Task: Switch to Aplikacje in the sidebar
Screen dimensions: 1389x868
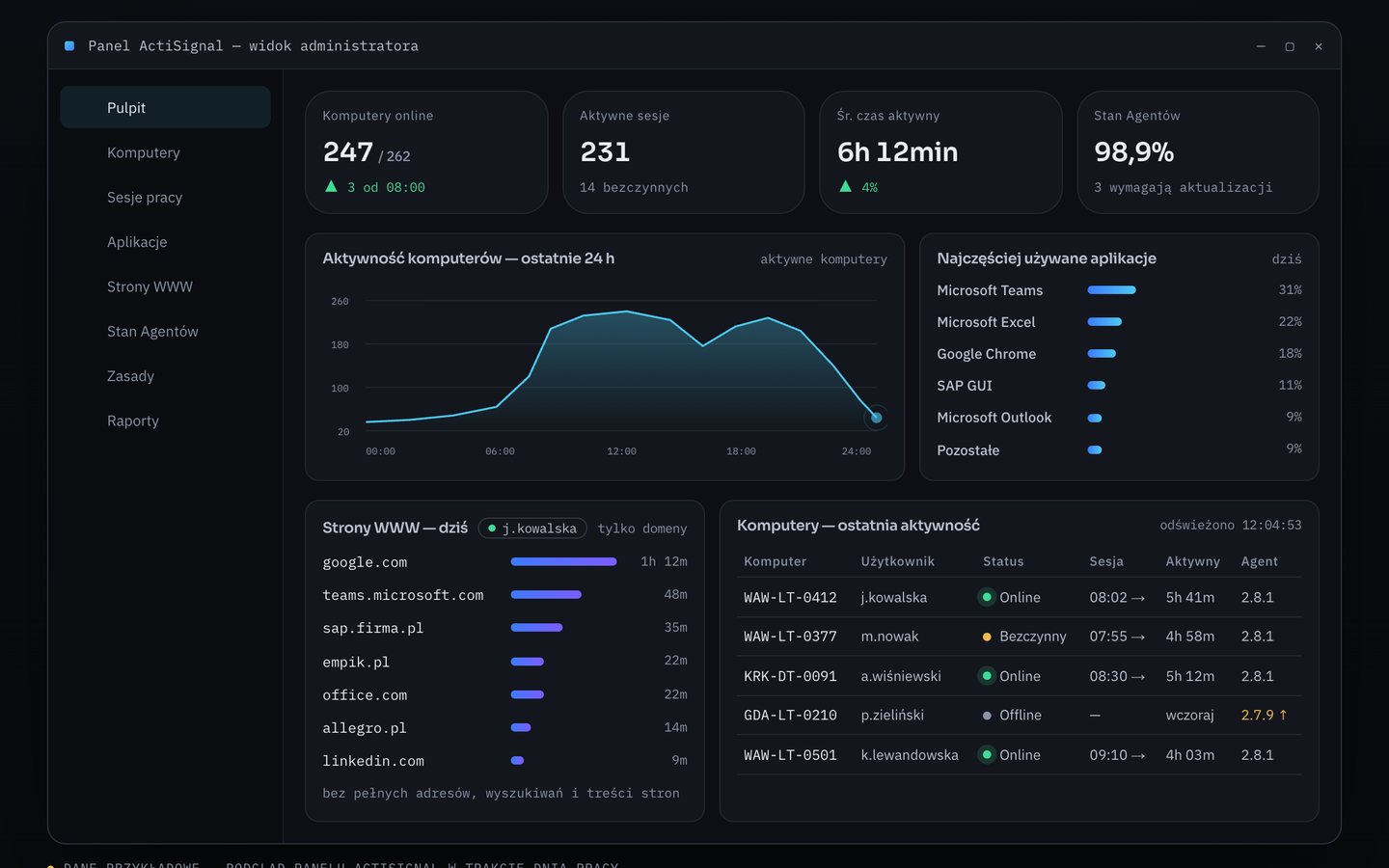Action: pos(165,242)
